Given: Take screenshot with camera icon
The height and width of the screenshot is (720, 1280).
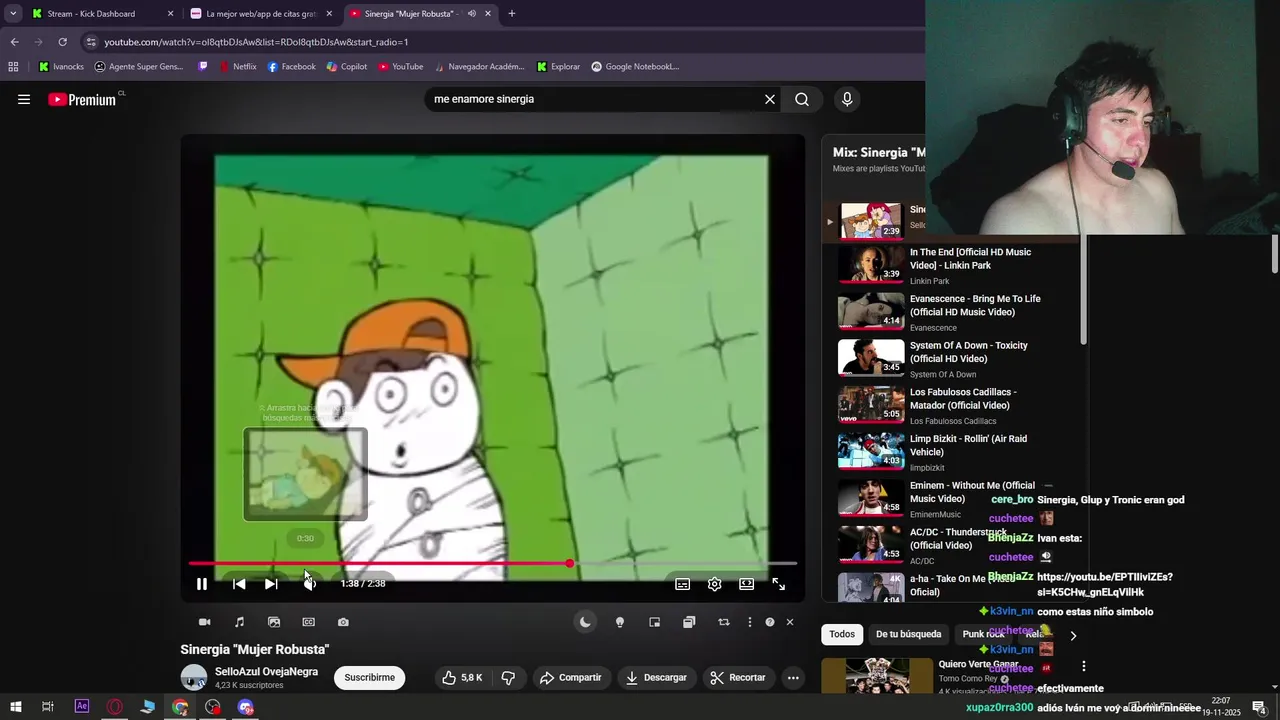Looking at the screenshot, I should 343,622.
